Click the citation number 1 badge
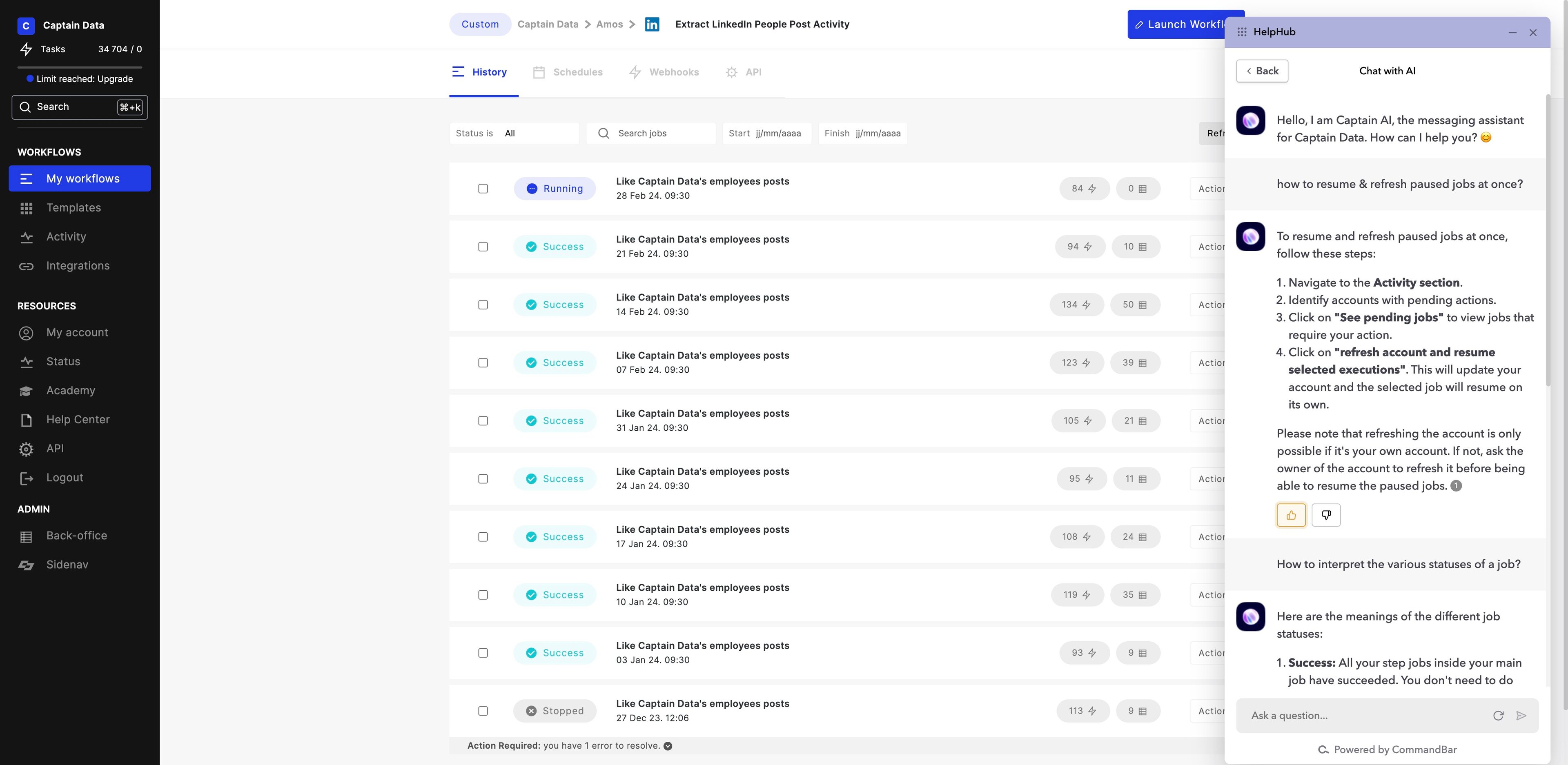 click(1456, 486)
